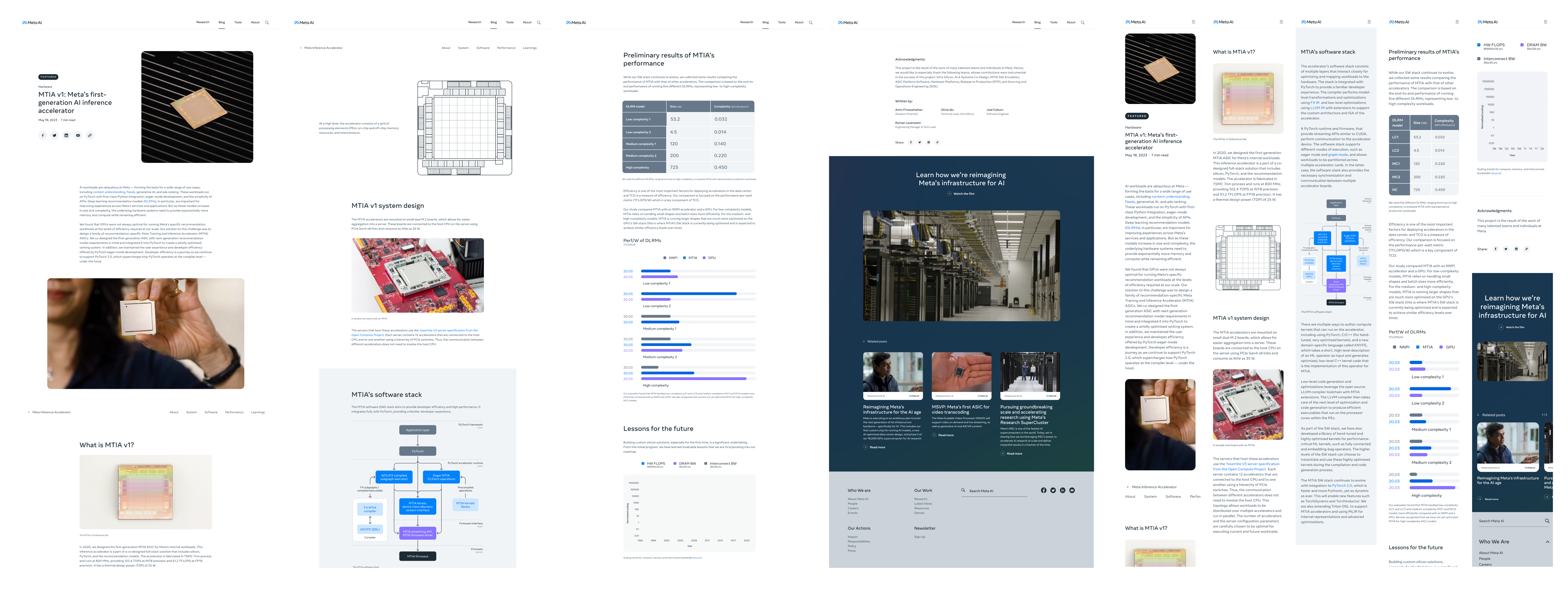Copy link icon under desktop hero title
Image resolution: width=1568 pixels, height=591 pixels.
pyautogui.click(x=90, y=135)
